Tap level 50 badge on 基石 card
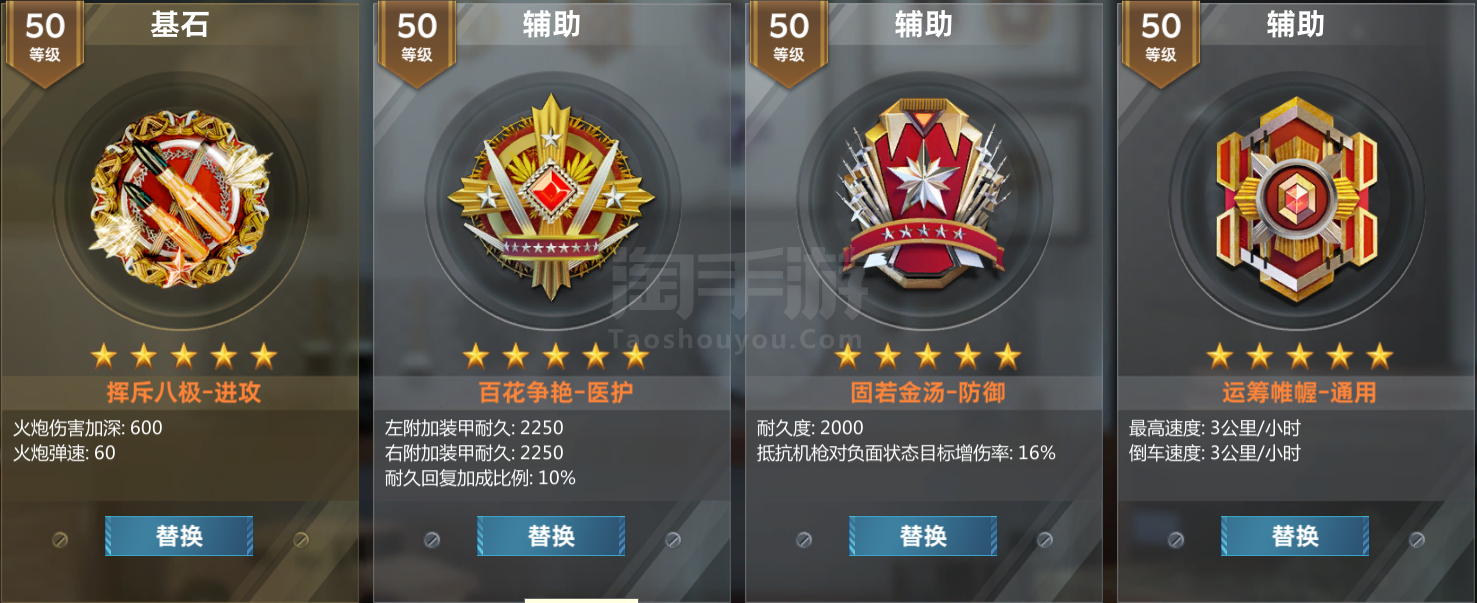1477x603 pixels. (x=45, y=37)
